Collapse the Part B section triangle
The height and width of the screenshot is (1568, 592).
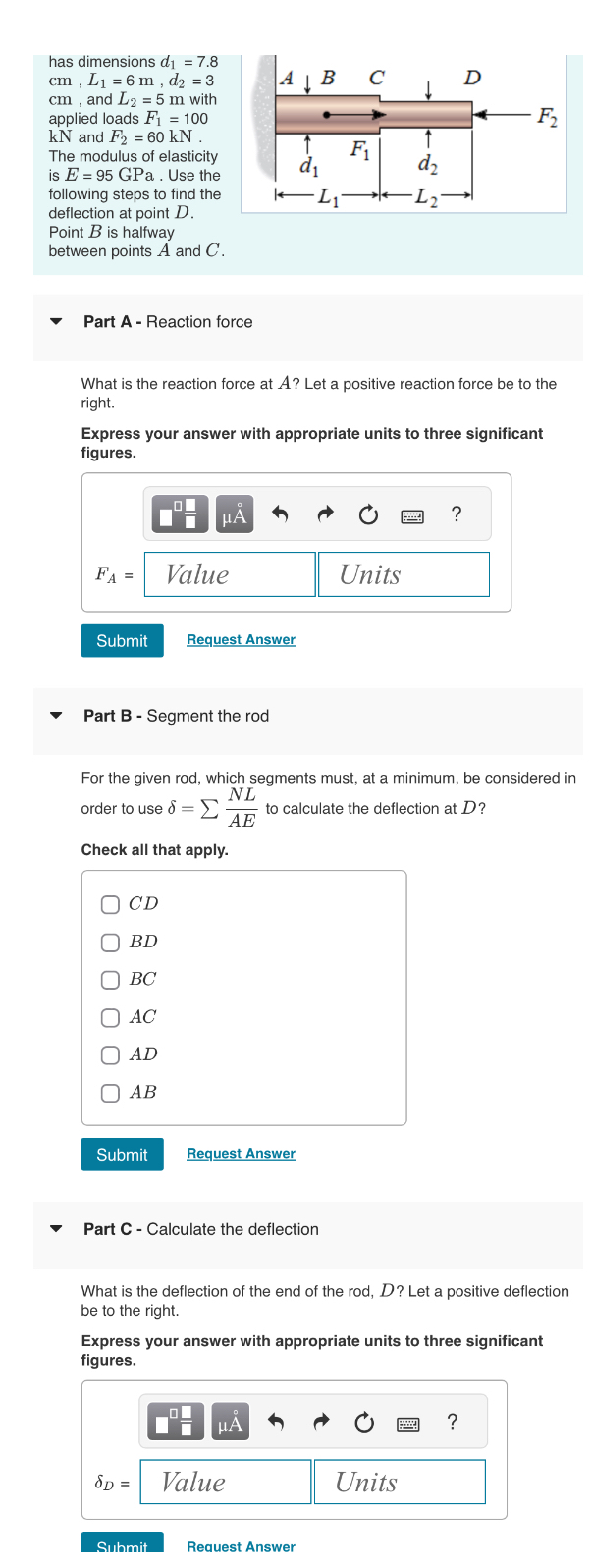click(56, 715)
